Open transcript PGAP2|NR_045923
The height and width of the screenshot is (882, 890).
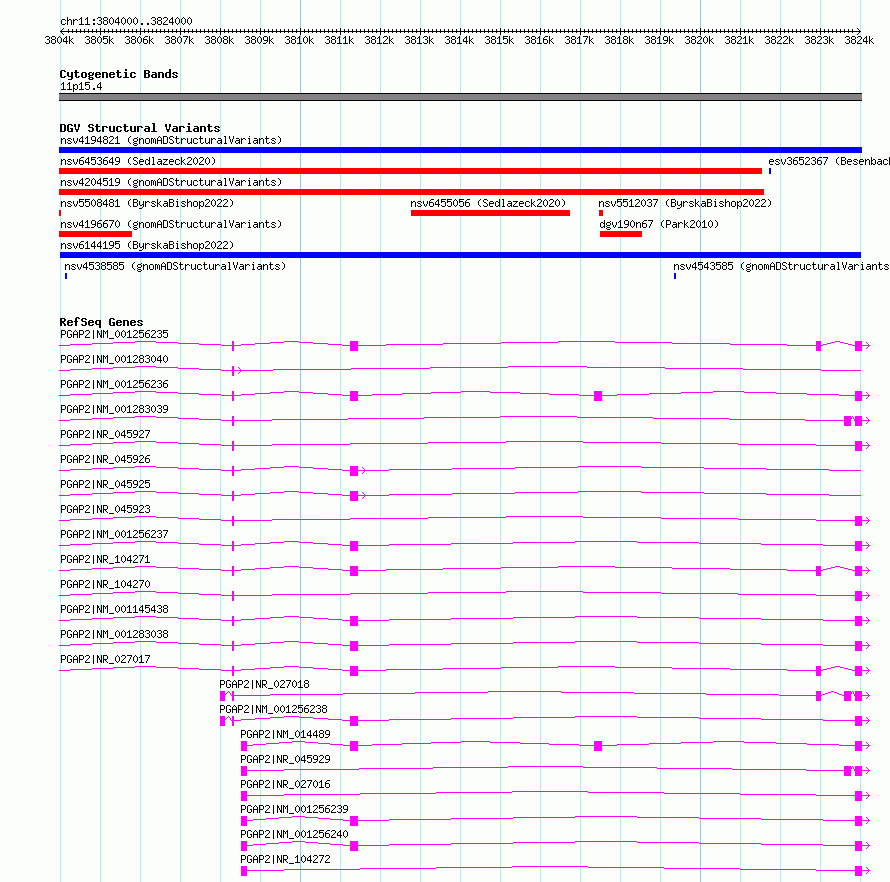[x=105, y=509]
